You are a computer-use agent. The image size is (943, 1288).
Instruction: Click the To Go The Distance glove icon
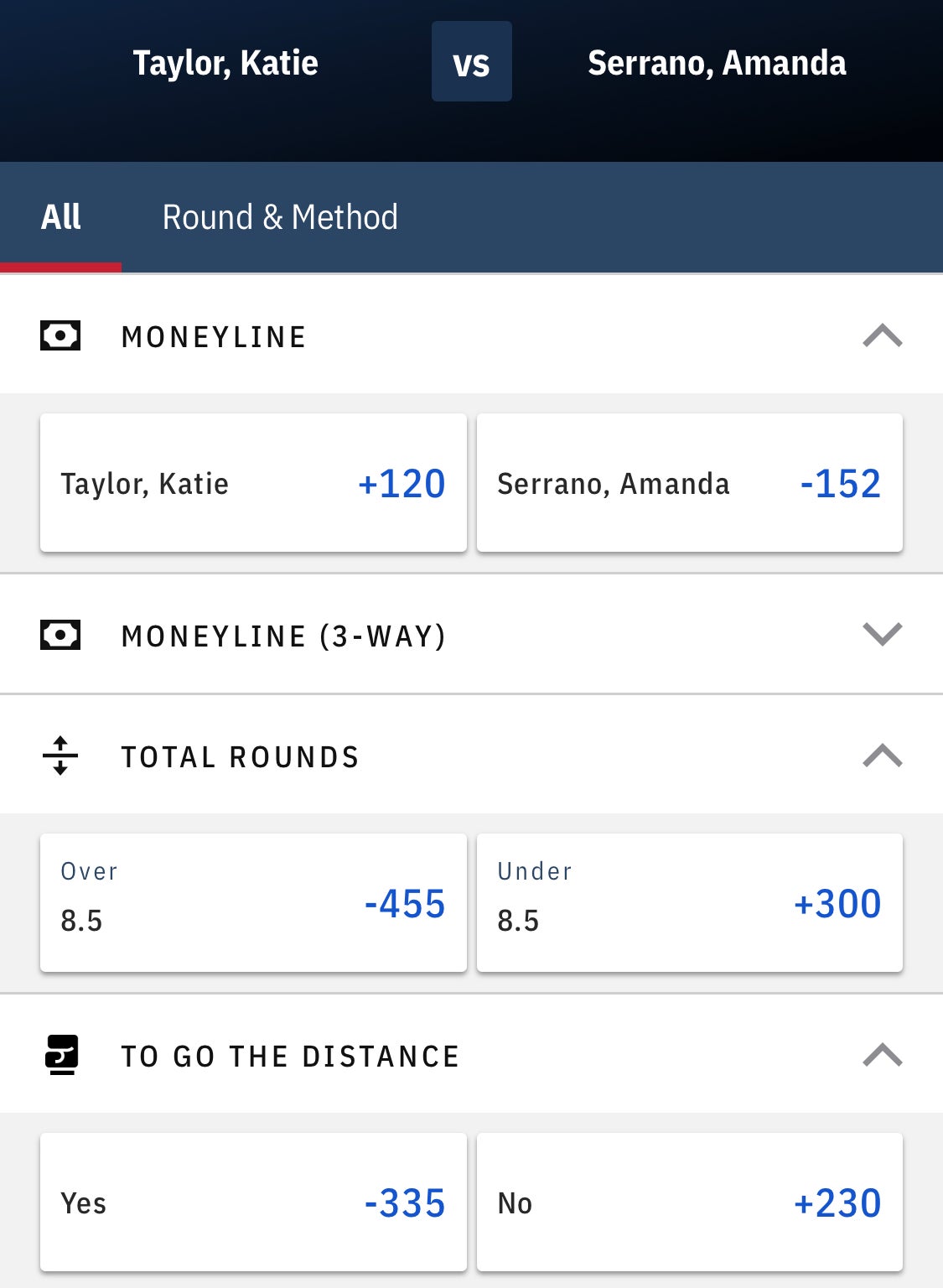[61, 1054]
